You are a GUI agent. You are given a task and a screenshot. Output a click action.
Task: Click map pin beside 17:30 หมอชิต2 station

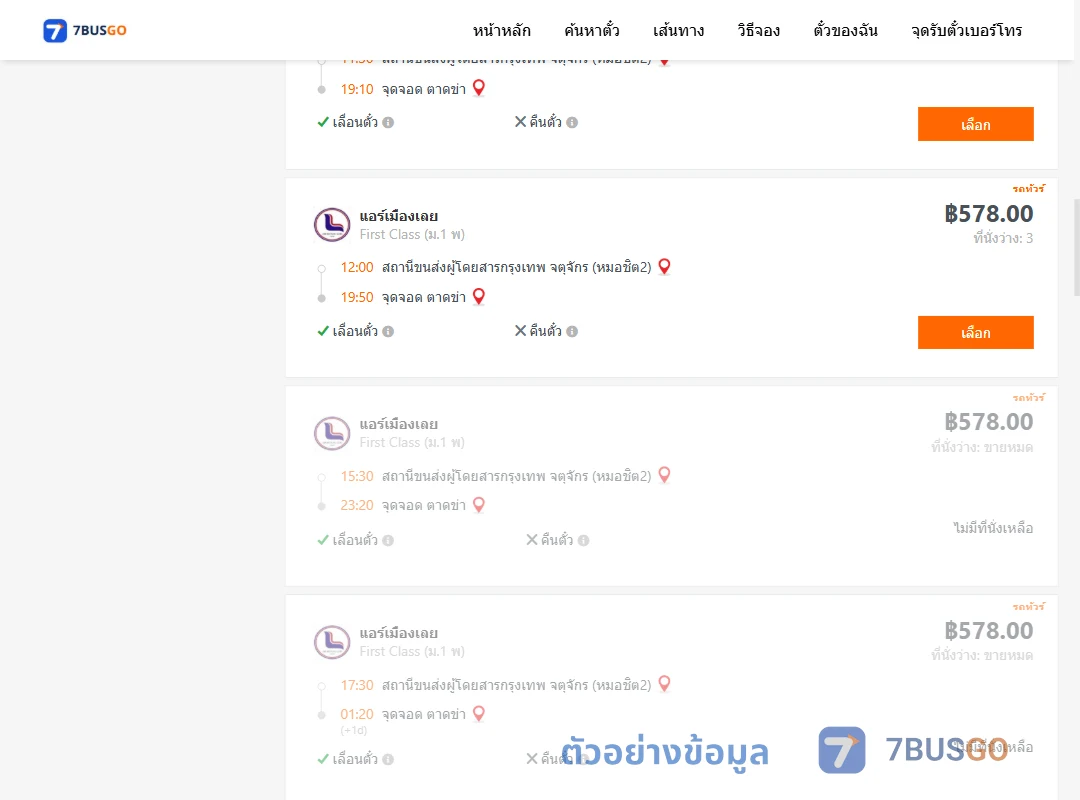coord(664,684)
